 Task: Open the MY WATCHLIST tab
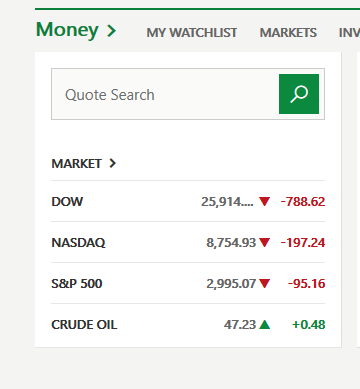point(192,33)
